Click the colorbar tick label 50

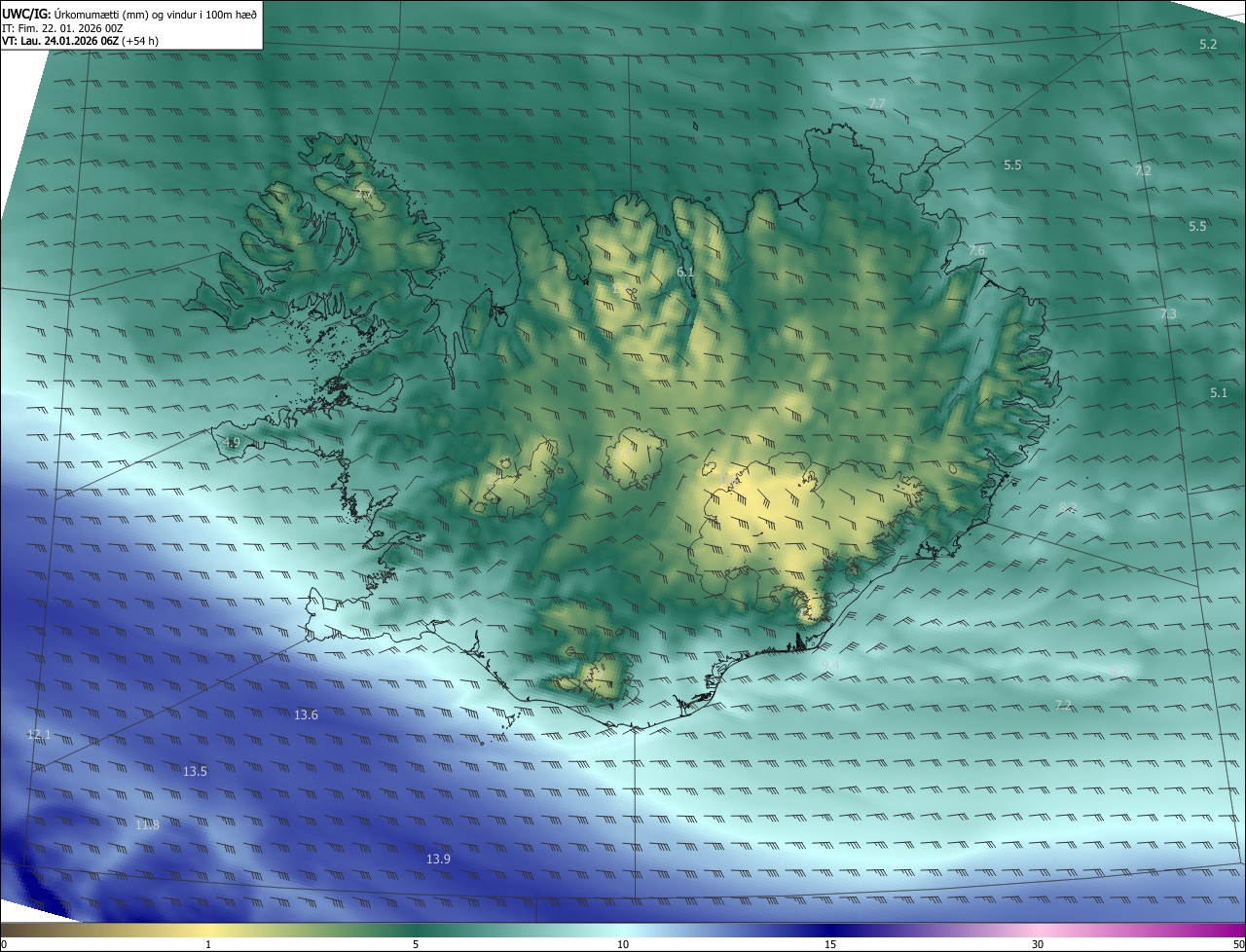1238,944
